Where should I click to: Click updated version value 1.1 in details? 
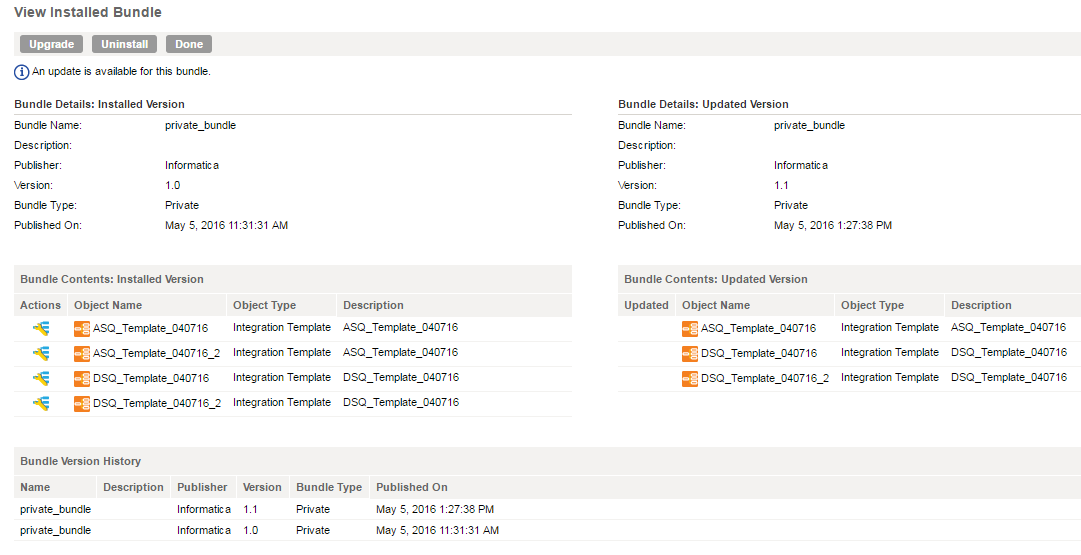(781, 185)
